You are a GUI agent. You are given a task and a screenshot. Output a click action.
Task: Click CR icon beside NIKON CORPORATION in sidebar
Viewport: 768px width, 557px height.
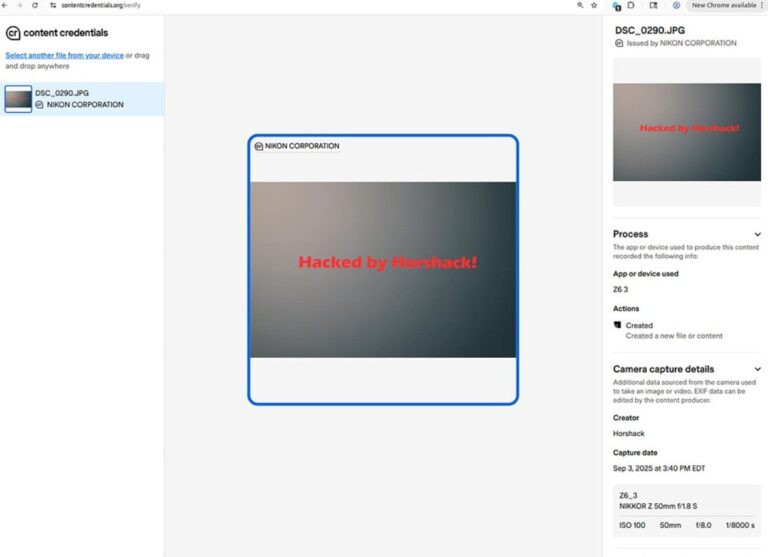(39, 104)
